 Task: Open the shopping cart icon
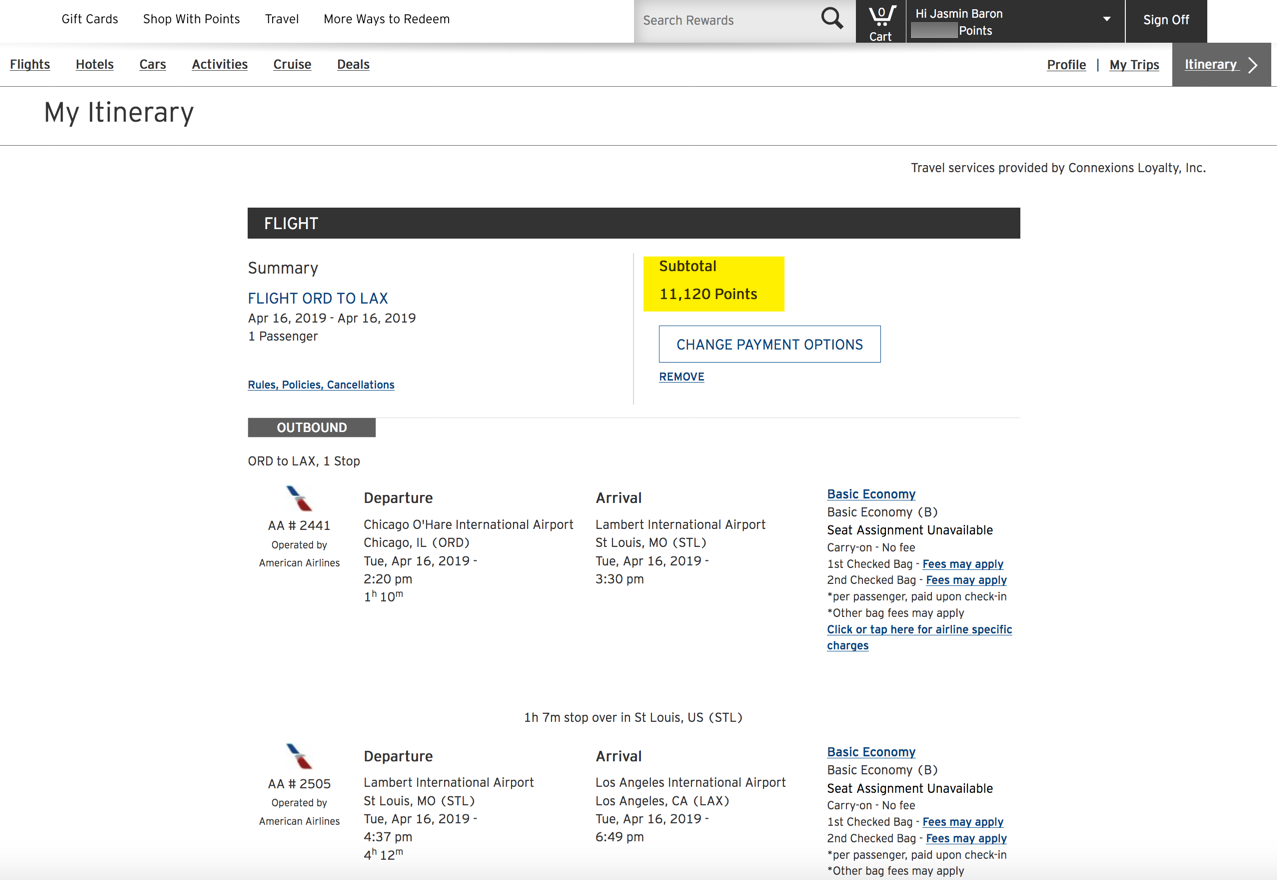[x=881, y=21]
